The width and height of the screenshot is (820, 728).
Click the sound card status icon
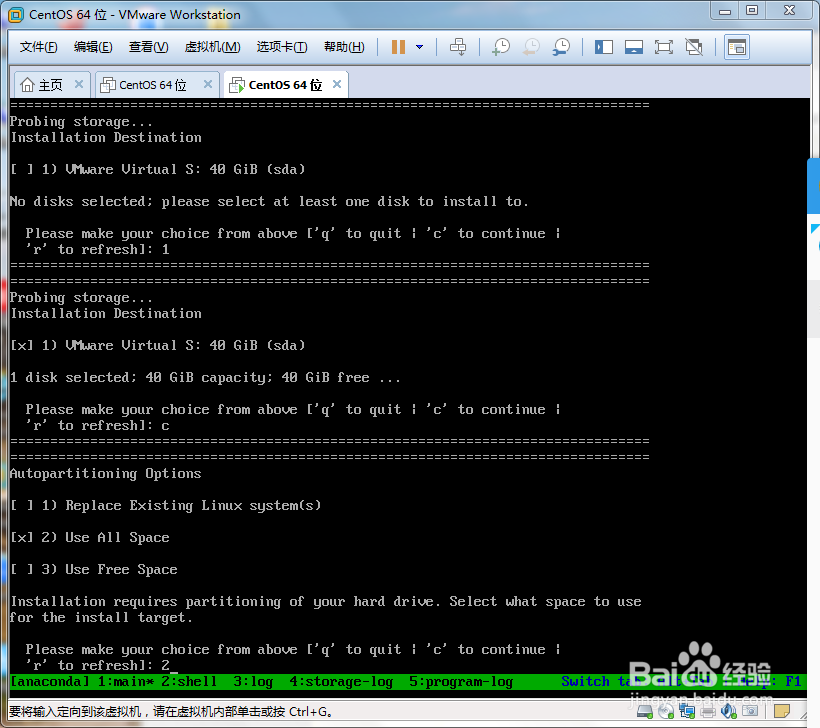728,711
